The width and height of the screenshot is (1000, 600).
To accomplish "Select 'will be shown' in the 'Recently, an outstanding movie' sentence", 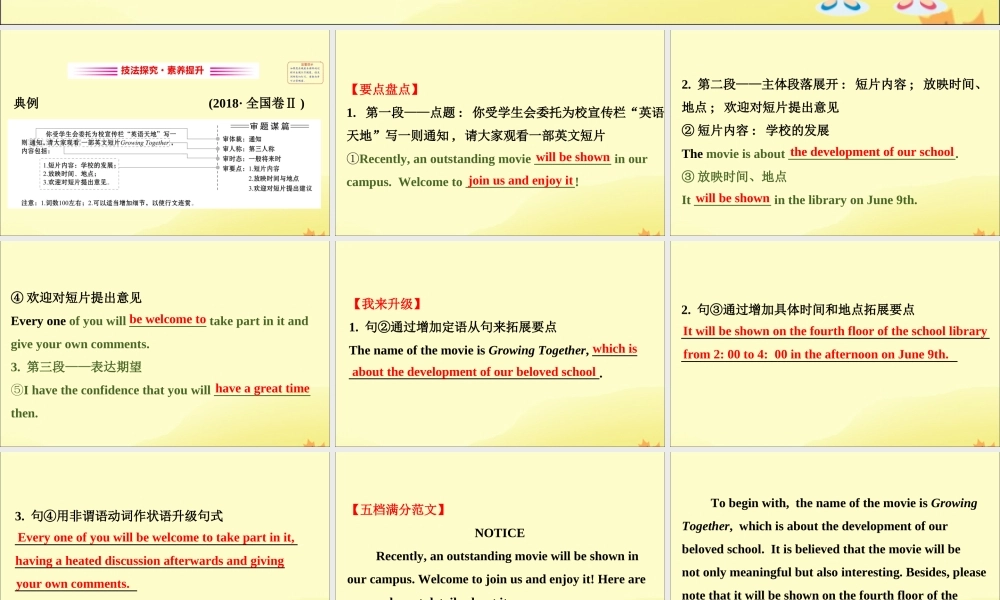I will (x=573, y=157).
